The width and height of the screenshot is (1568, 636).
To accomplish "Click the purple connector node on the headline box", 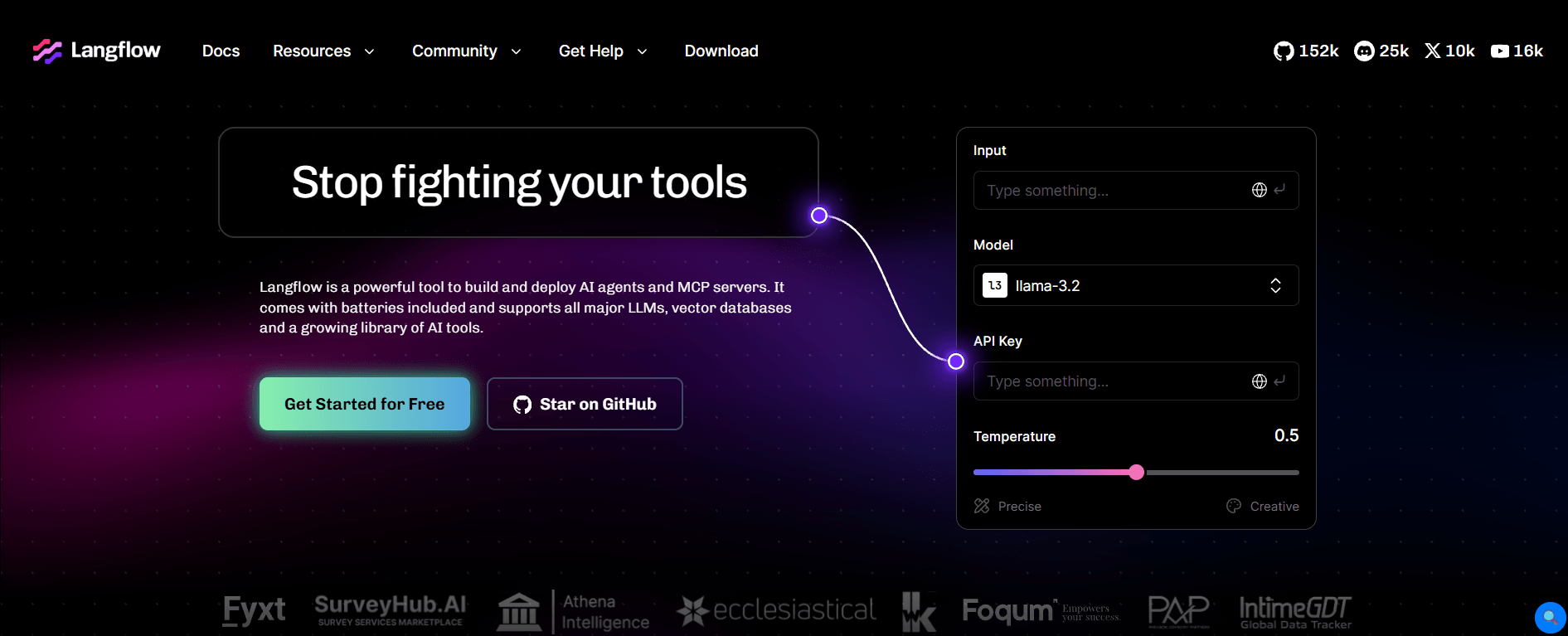I will coord(819,216).
